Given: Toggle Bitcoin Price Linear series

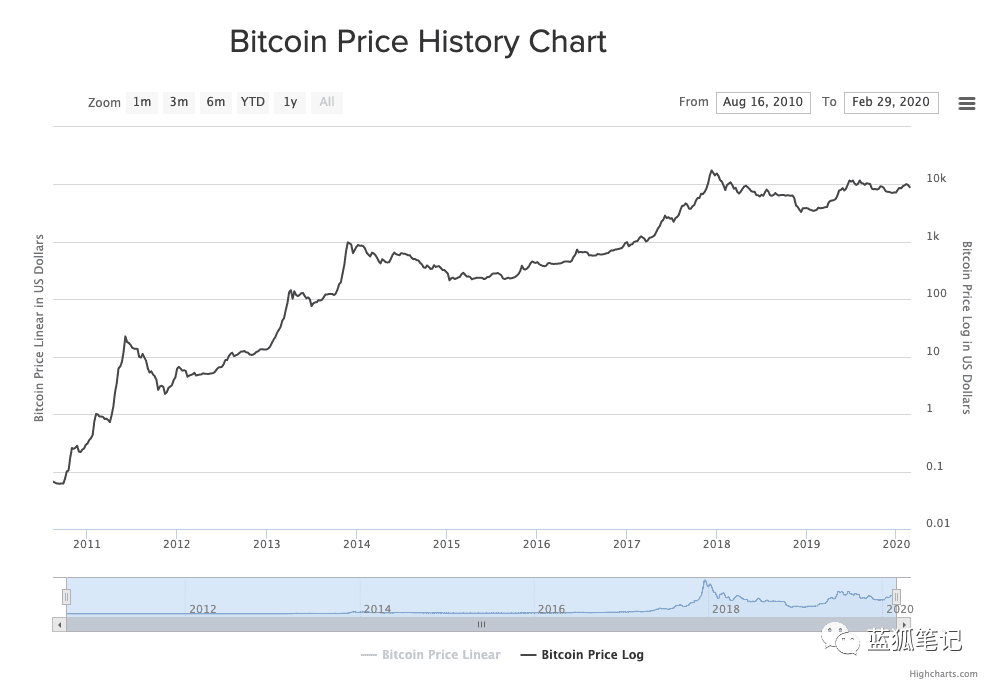Looking at the screenshot, I should [x=430, y=655].
